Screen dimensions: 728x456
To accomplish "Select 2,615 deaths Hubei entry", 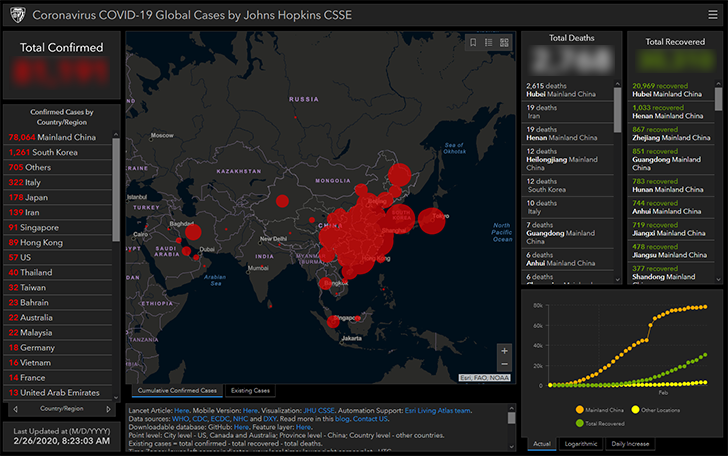I will (x=568, y=90).
